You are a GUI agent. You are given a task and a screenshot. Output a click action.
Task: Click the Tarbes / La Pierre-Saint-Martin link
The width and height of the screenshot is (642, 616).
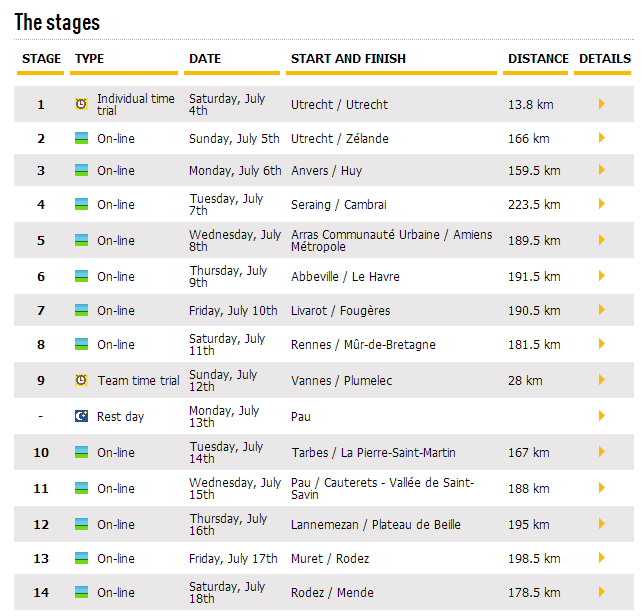coord(373,452)
